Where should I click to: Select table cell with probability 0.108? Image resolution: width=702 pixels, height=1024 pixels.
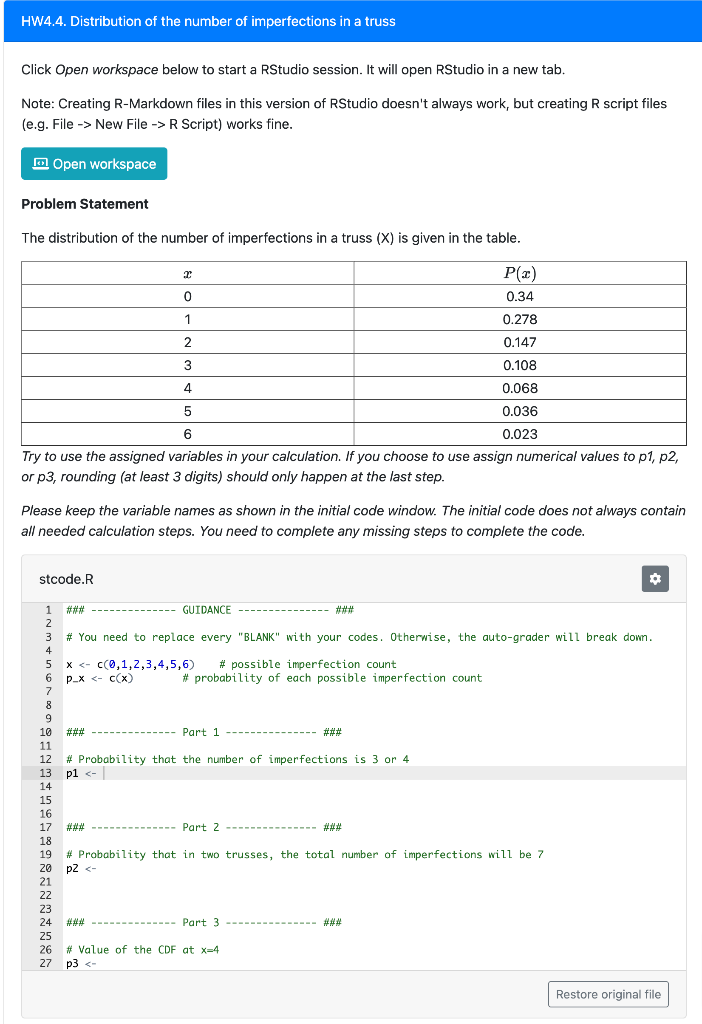520,365
